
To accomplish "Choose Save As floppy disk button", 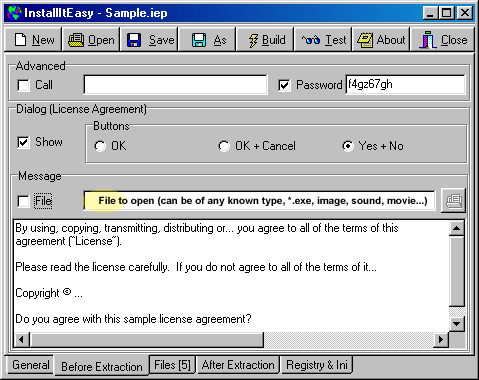I will tap(207, 40).
